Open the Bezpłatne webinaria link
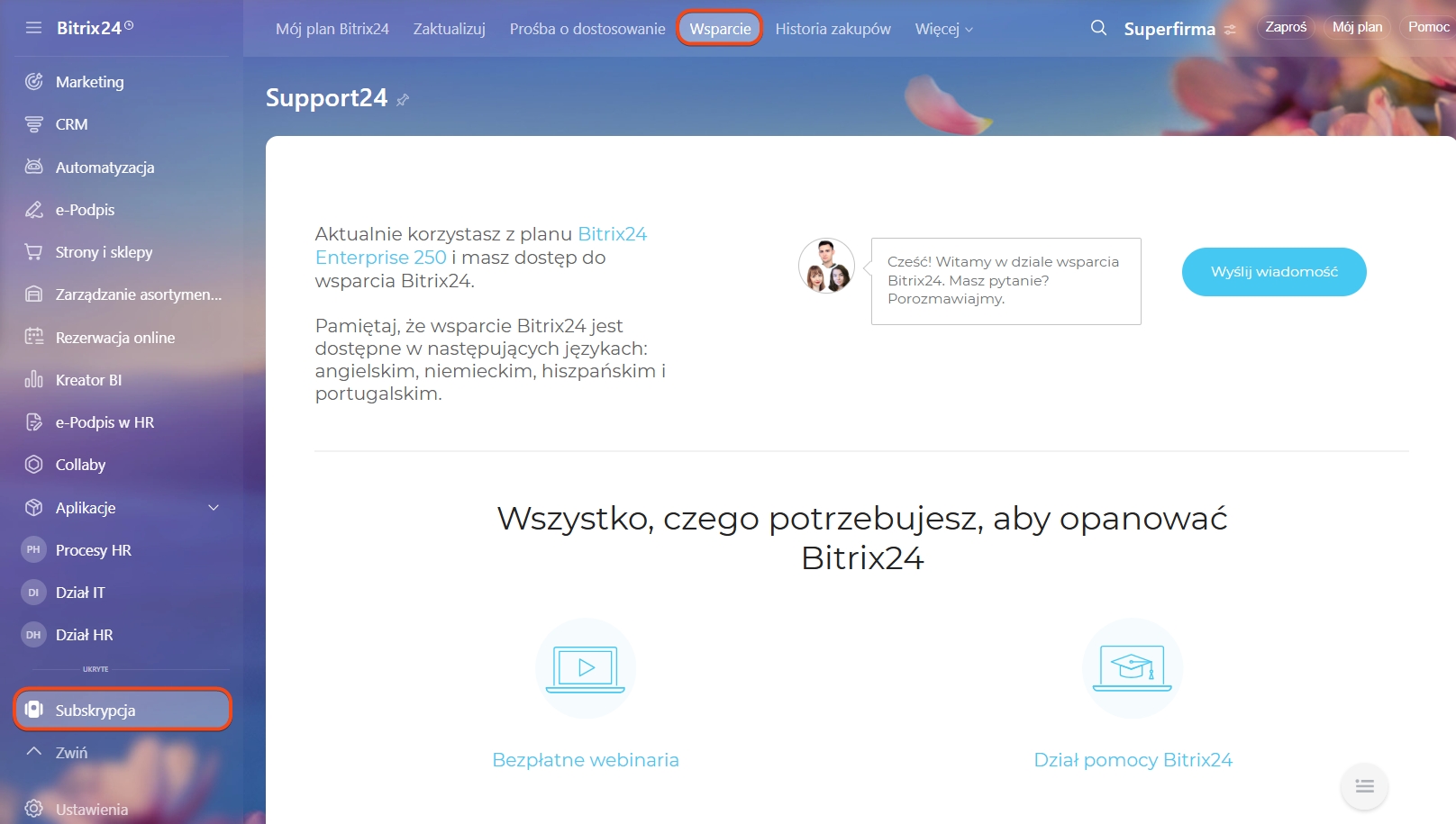The image size is (1456, 824). point(586,760)
